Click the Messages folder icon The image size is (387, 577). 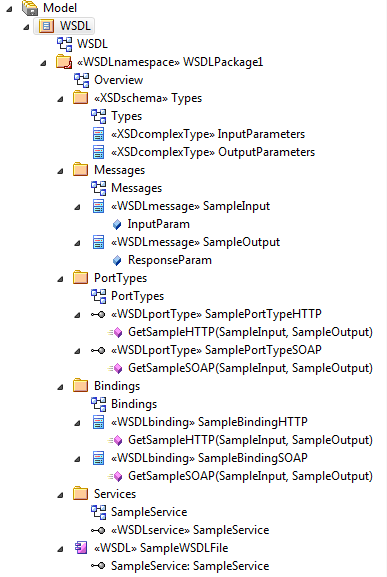click(x=81, y=170)
